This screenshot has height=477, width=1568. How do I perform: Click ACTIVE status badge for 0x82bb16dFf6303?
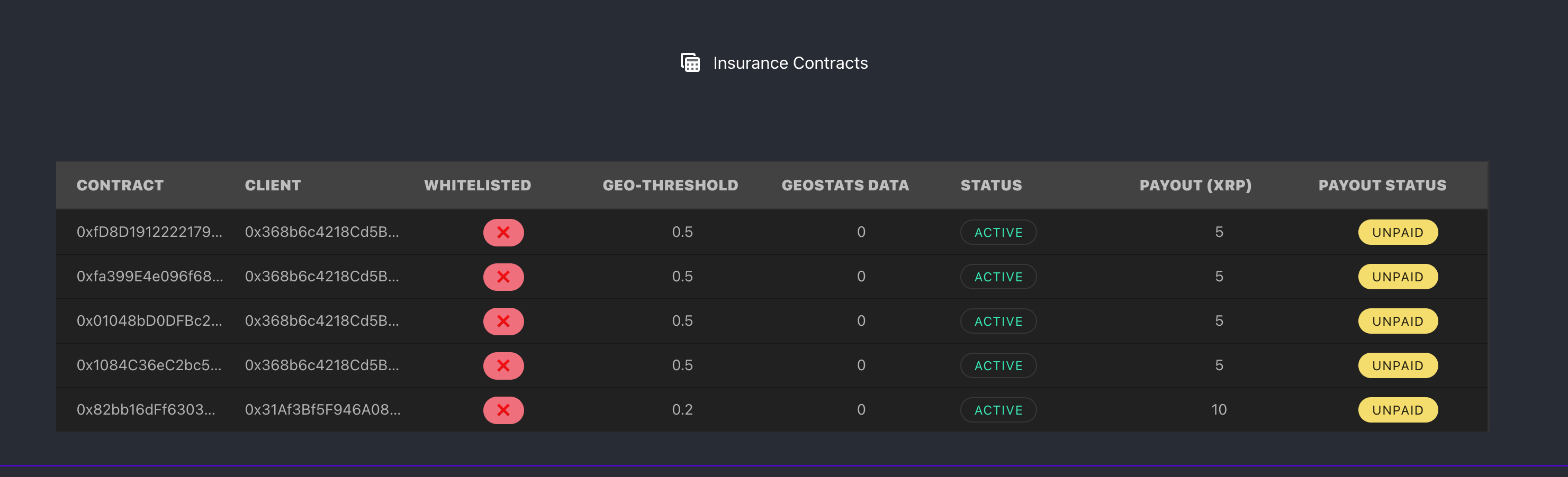coord(998,410)
